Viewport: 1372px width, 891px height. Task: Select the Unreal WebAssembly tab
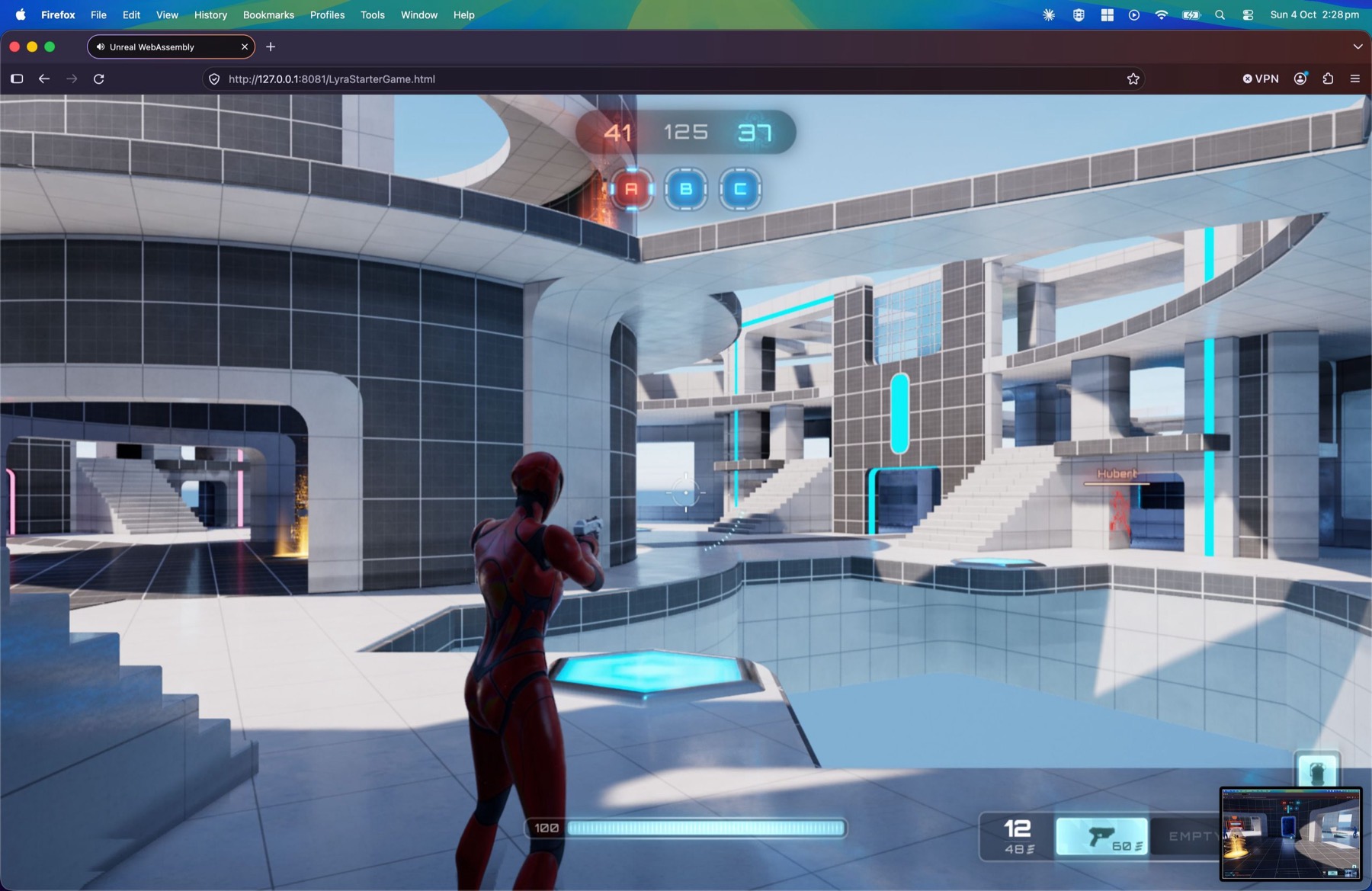pos(171,46)
